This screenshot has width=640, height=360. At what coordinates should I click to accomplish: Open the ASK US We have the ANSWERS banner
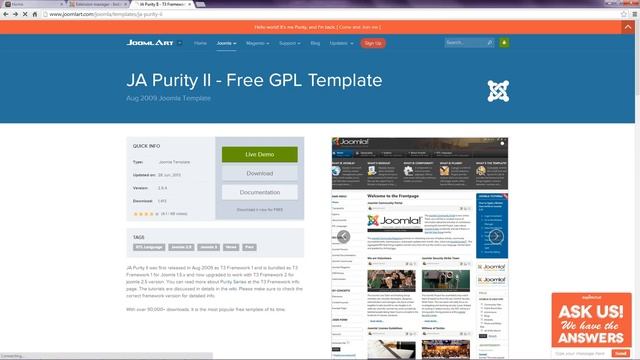591,320
